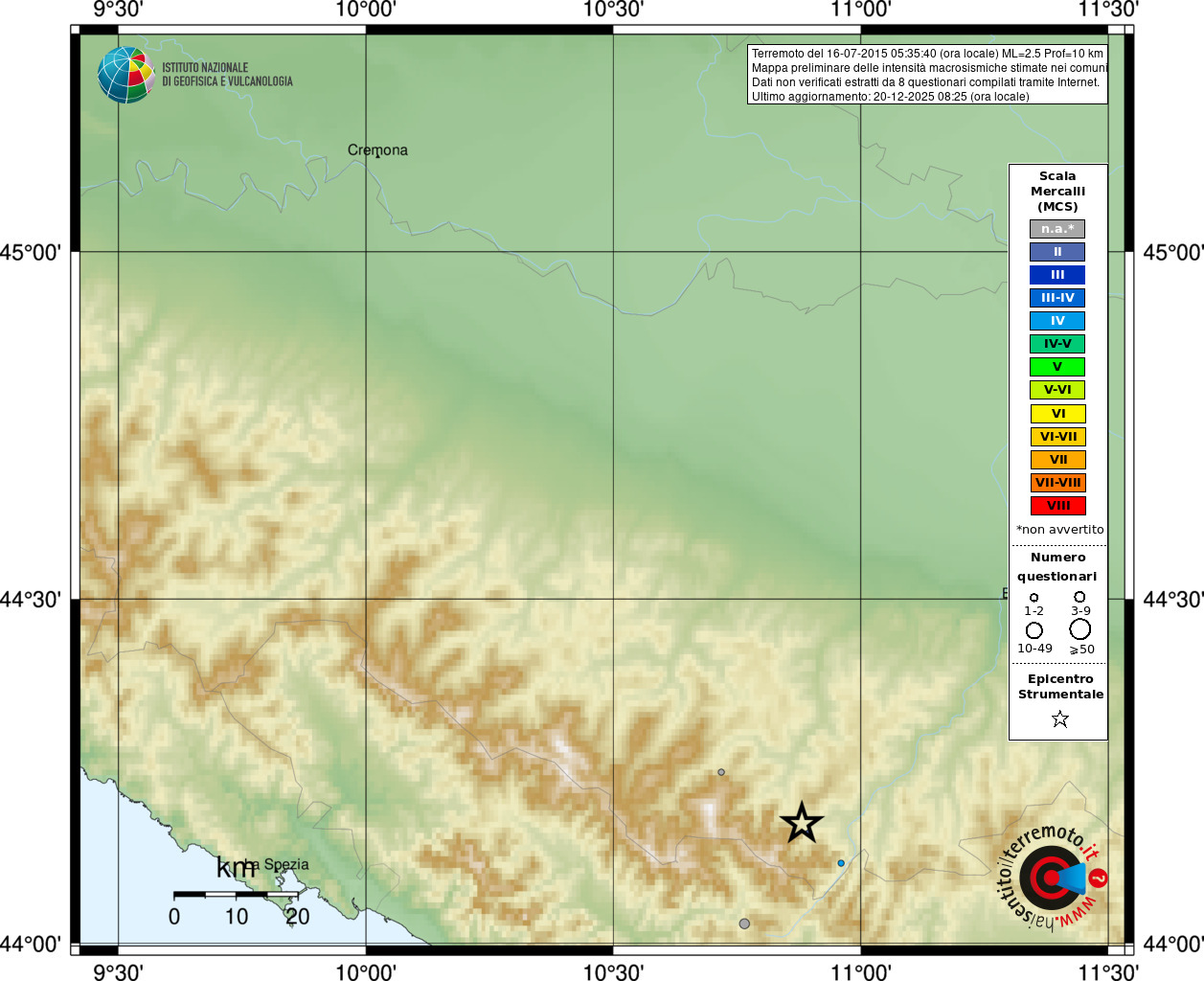The width and height of the screenshot is (1204, 981).
Task: Click the 10-49 questionnaires circle in the legend
Action: (1034, 630)
